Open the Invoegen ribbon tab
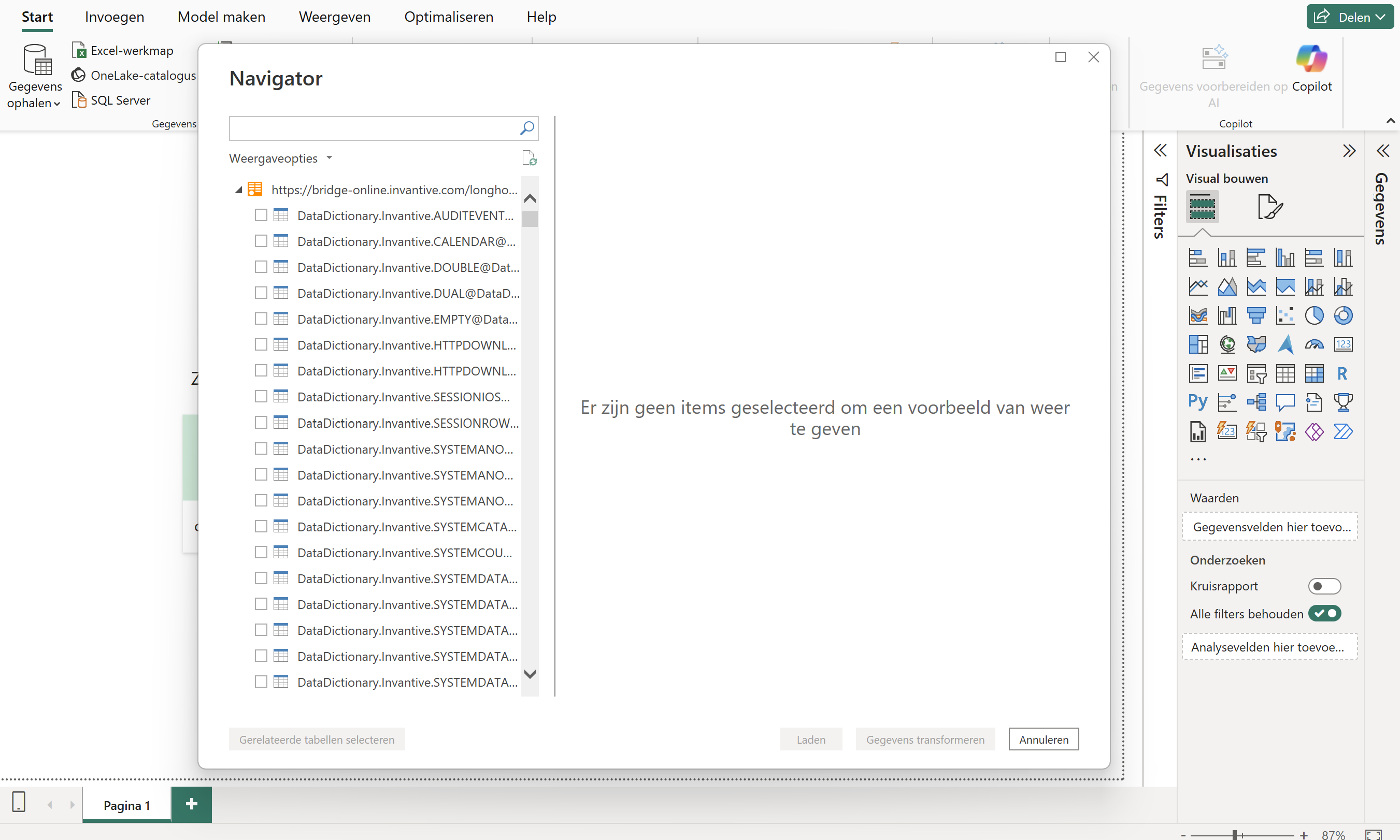The height and width of the screenshot is (840, 1400). 115,17
